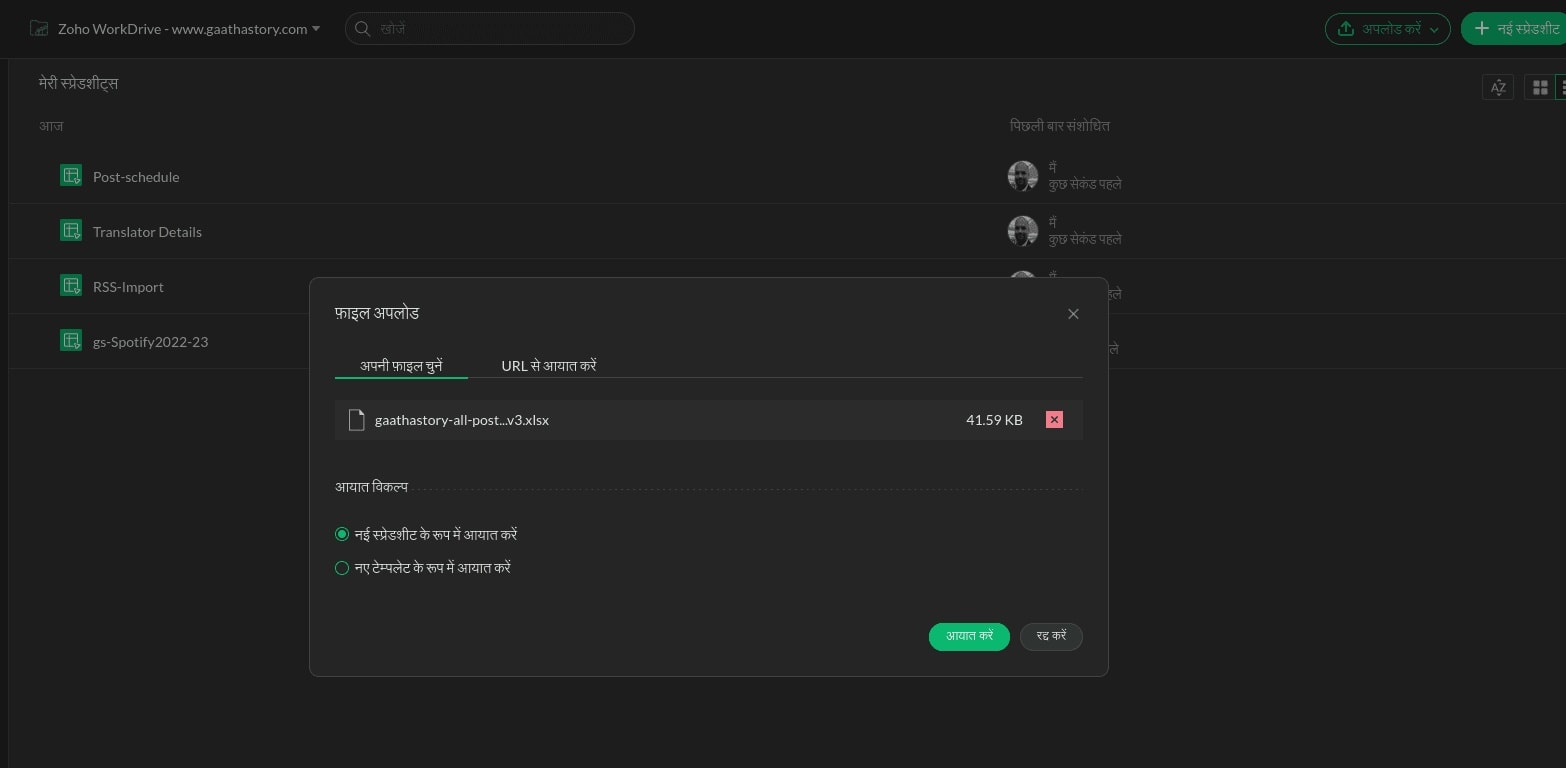The width and height of the screenshot is (1566, 768).
Task: Click the user avatar in Translator Details row
Action: 1022,231
